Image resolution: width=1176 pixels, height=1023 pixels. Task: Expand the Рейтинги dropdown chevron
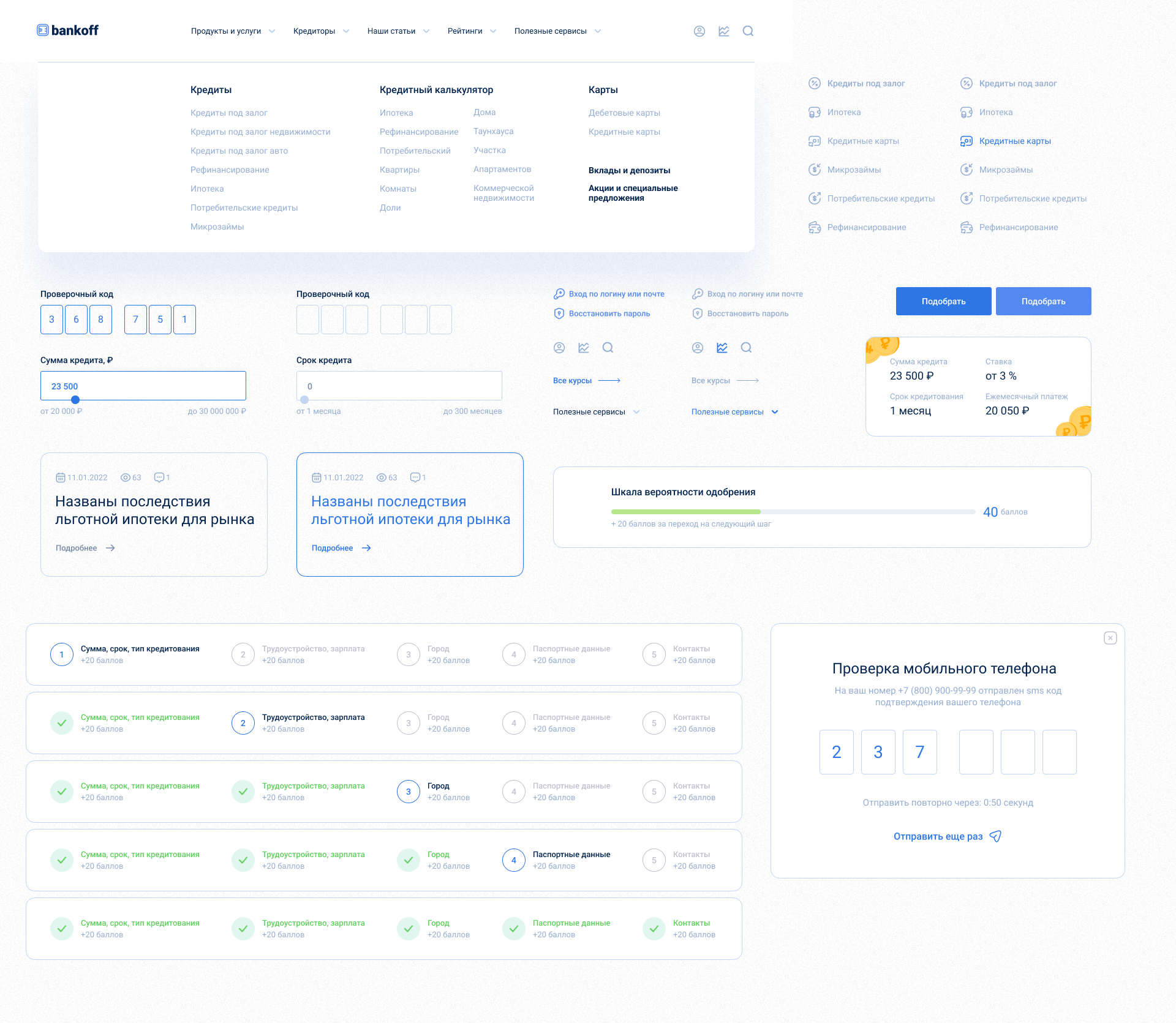pyautogui.click(x=493, y=31)
